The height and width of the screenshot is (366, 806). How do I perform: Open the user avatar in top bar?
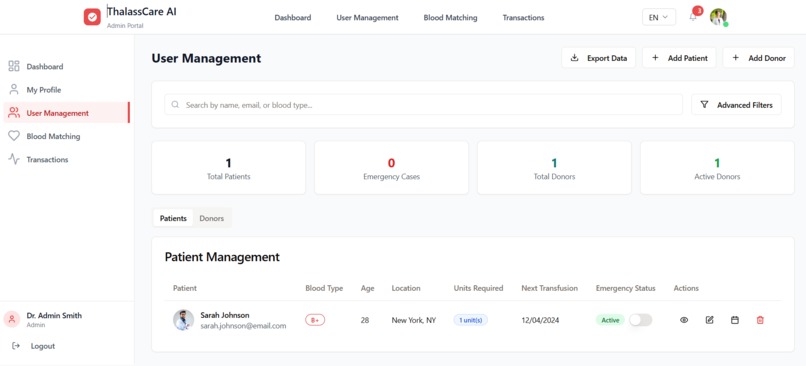coord(718,17)
